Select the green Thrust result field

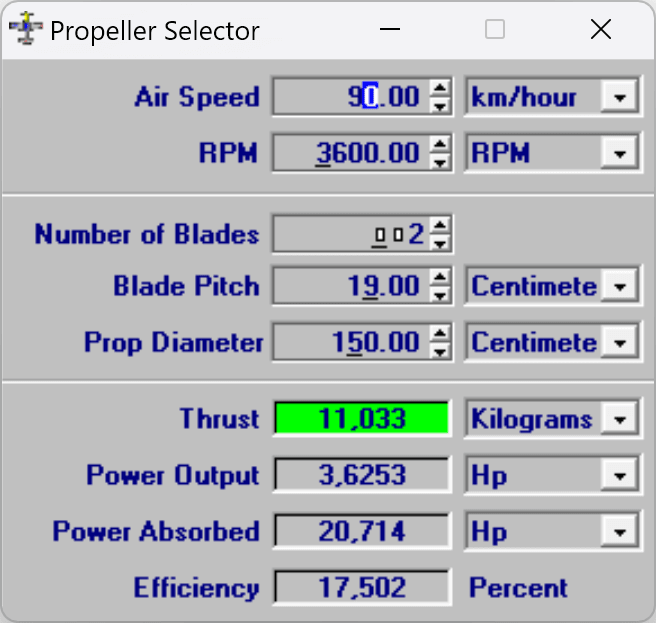coord(361,419)
